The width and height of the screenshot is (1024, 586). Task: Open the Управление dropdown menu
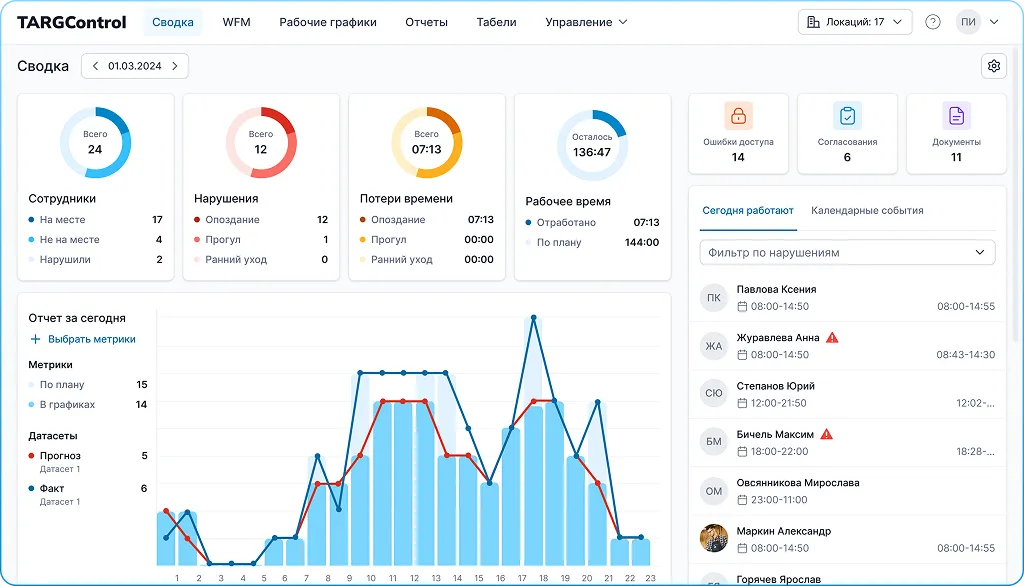586,22
